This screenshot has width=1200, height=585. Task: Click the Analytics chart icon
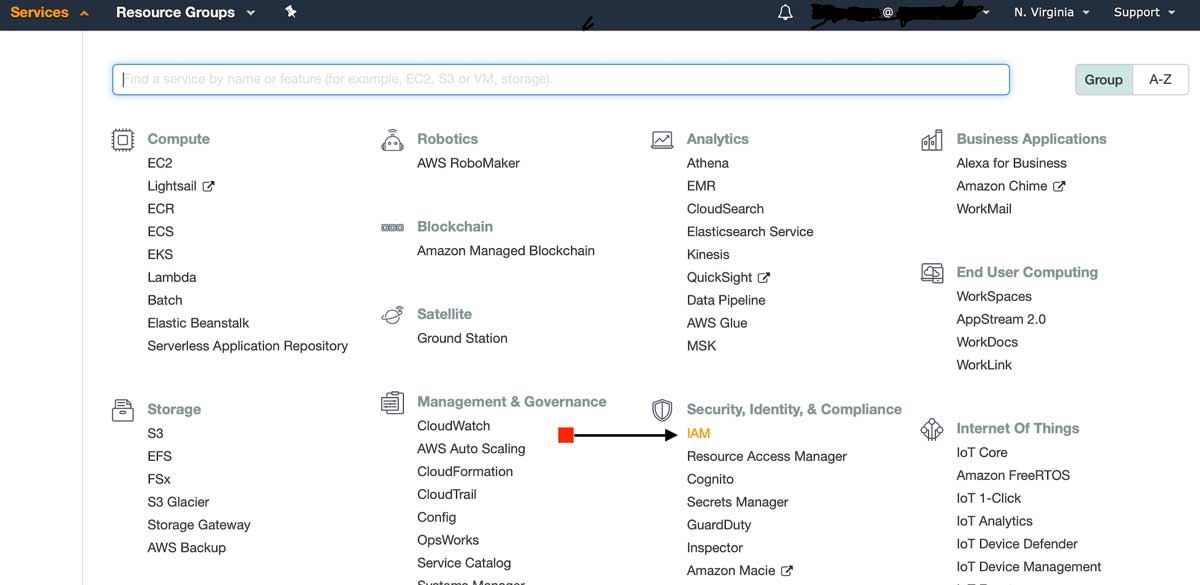pyautogui.click(x=661, y=139)
